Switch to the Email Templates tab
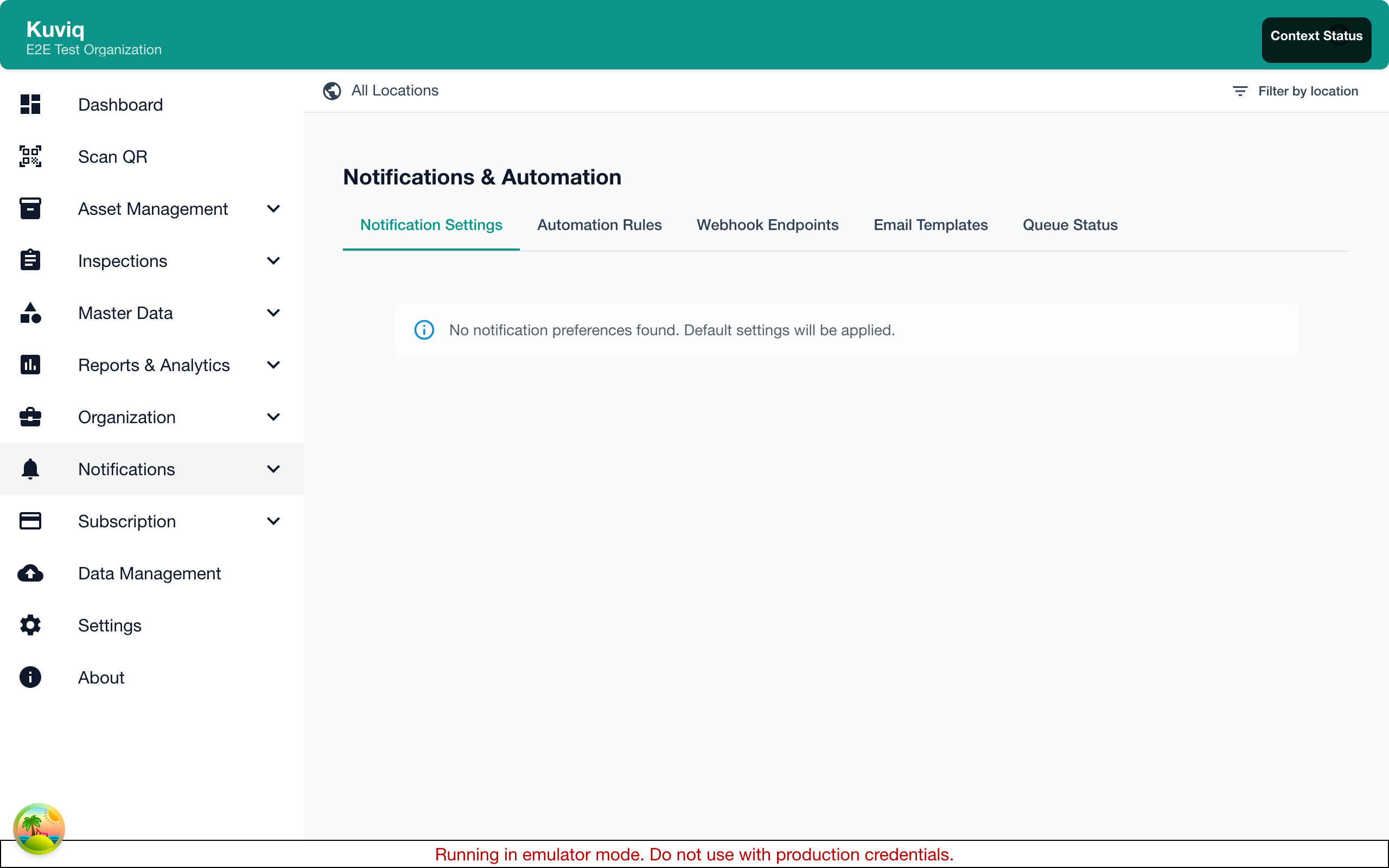Image resolution: width=1389 pixels, height=868 pixels. 930,225
